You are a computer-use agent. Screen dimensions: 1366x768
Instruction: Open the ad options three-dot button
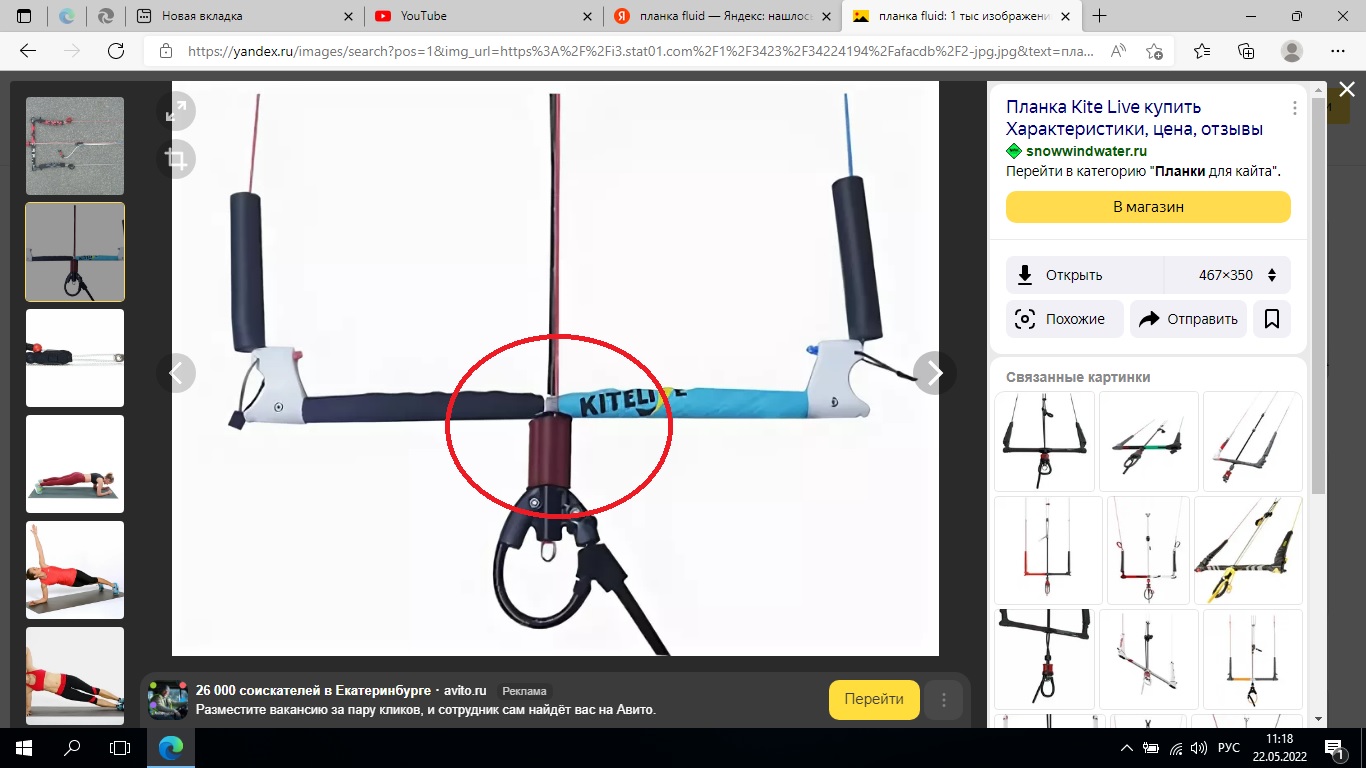[943, 699]
